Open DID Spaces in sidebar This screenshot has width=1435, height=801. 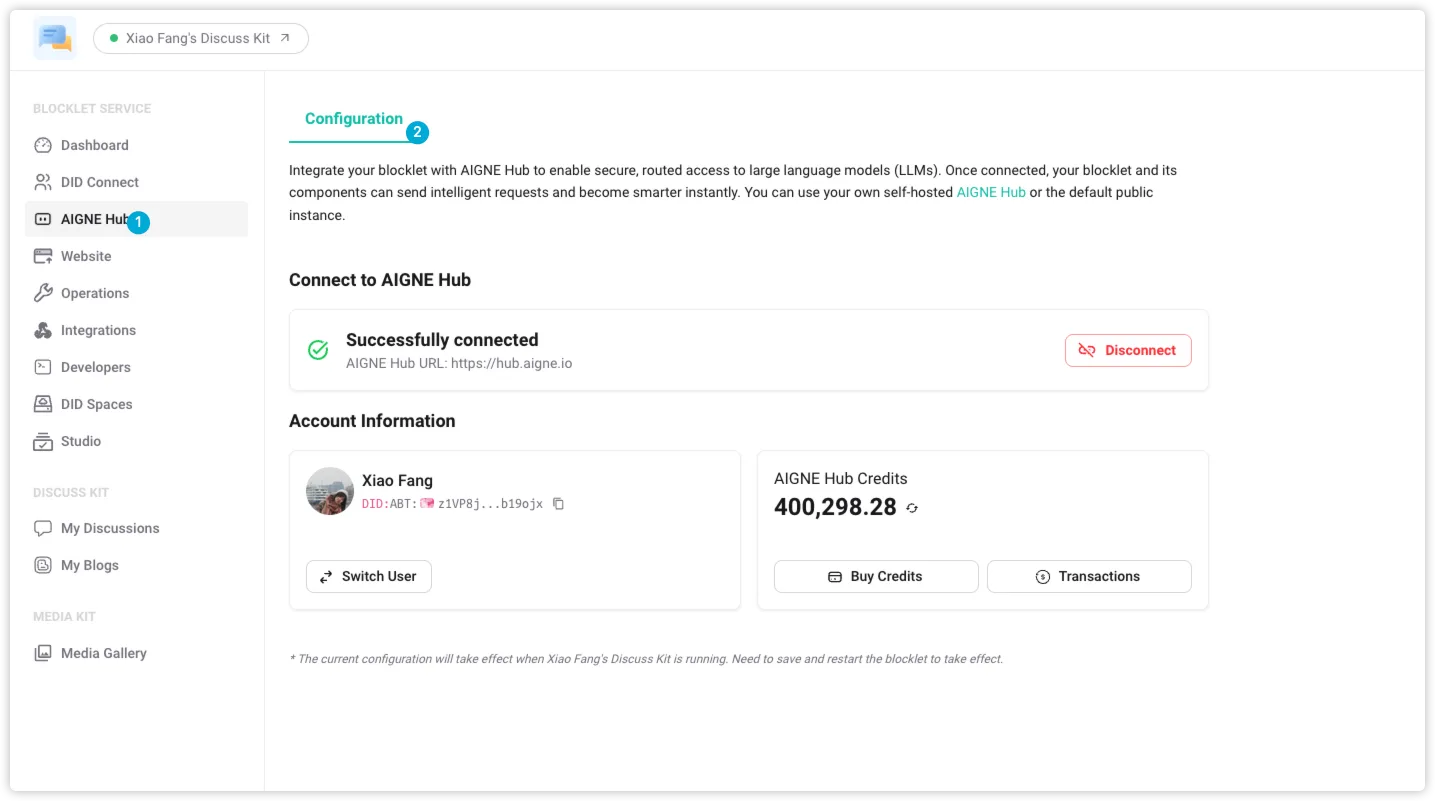coord(136,404)
